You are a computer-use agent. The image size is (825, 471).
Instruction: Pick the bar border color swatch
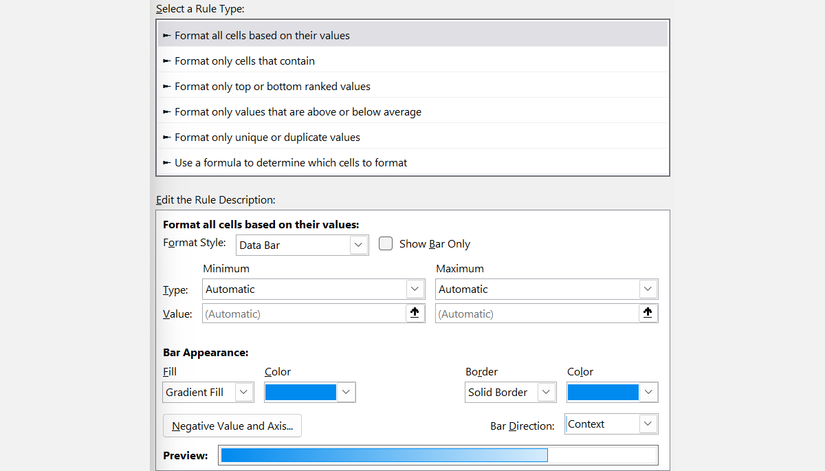602,392
